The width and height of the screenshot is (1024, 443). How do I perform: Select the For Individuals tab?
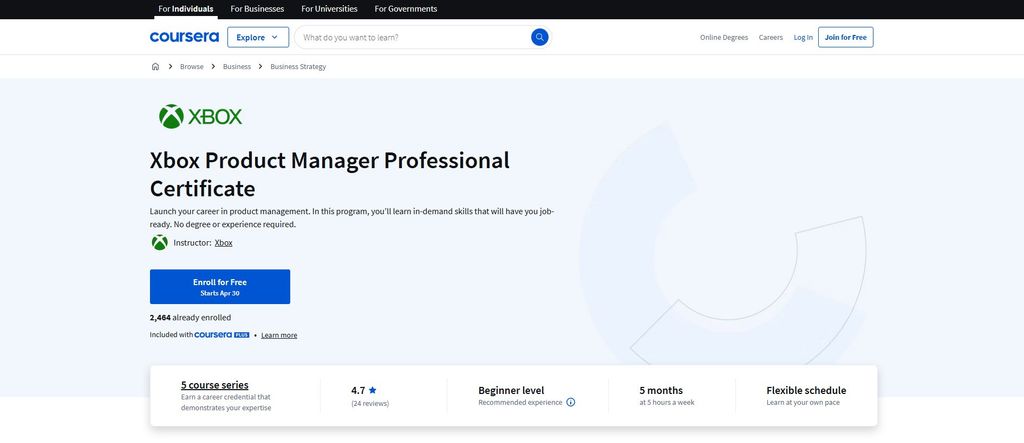point(186,9)
